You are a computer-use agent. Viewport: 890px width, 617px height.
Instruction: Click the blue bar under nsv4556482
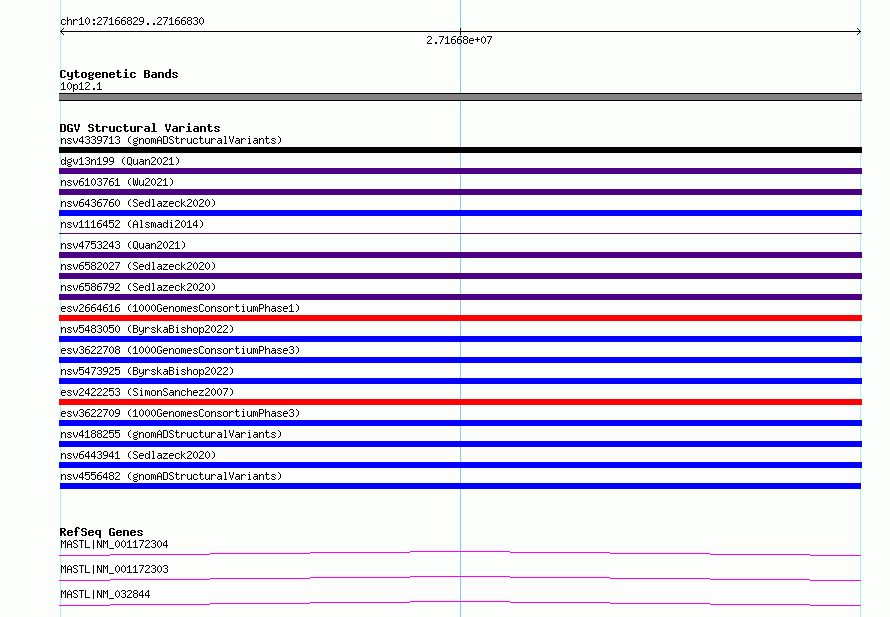pyautogui.click(x=460, y=486)
